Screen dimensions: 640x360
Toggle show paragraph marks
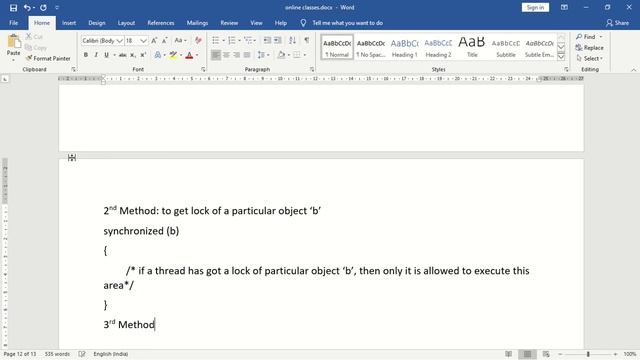(307, 40)
